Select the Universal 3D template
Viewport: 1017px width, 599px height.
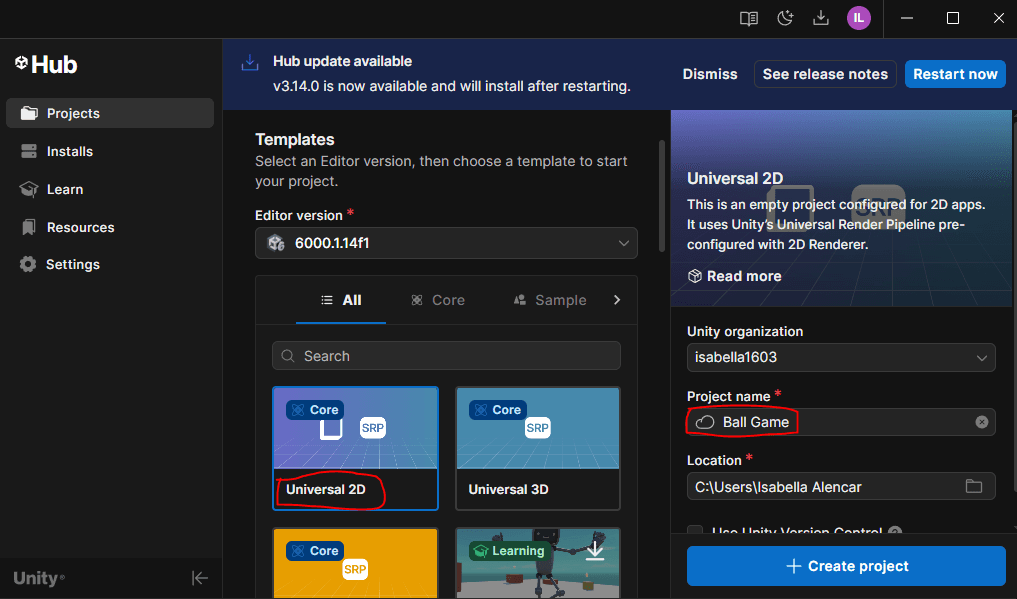(x=537, y=448)
